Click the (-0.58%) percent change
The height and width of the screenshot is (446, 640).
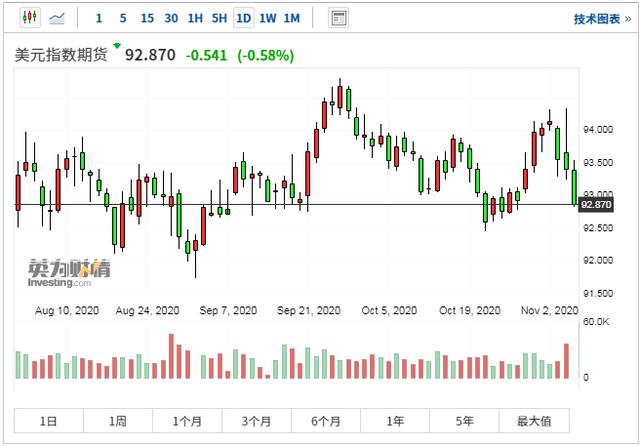[266, 55]
